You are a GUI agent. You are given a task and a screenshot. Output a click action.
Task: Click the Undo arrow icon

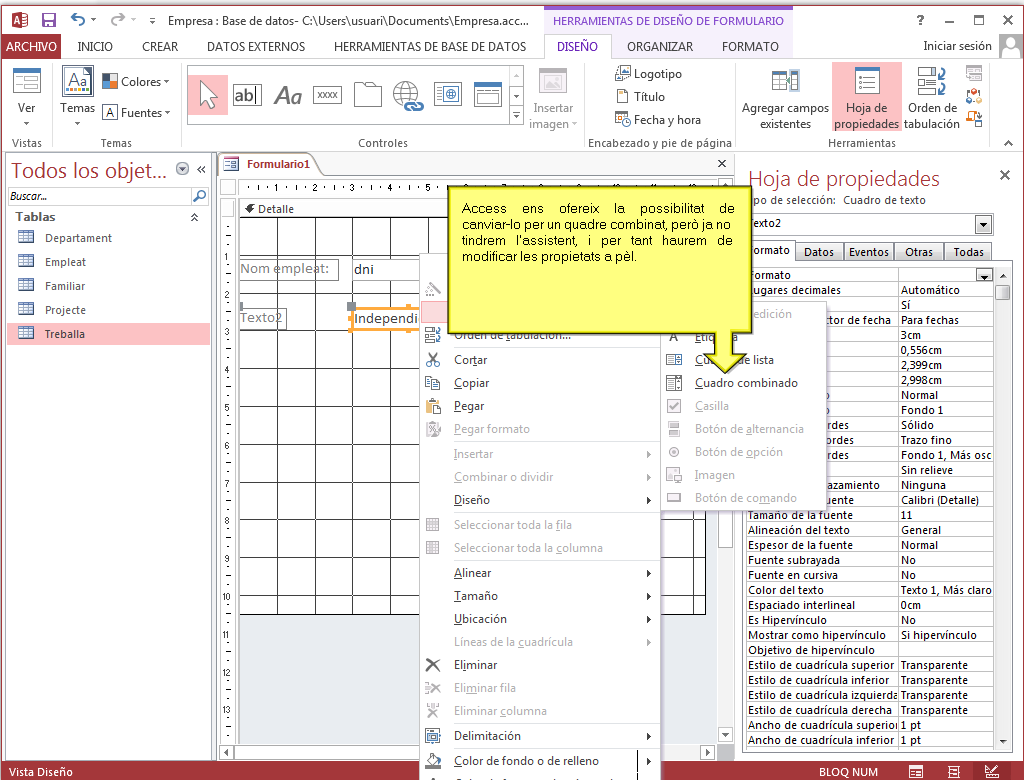pos(78,20)
